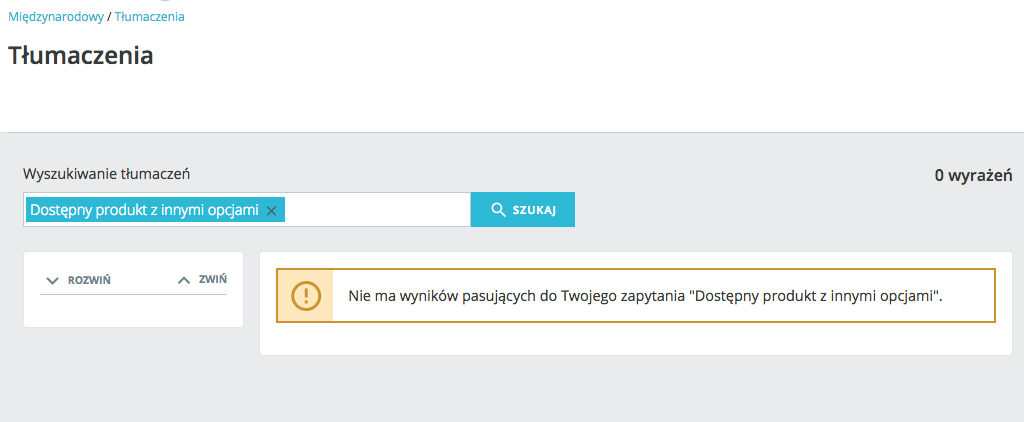Go to the Tłumaczenia breadcrumb link
The height and width of the screenshot is (422, 1024).
tap(149, 17)
